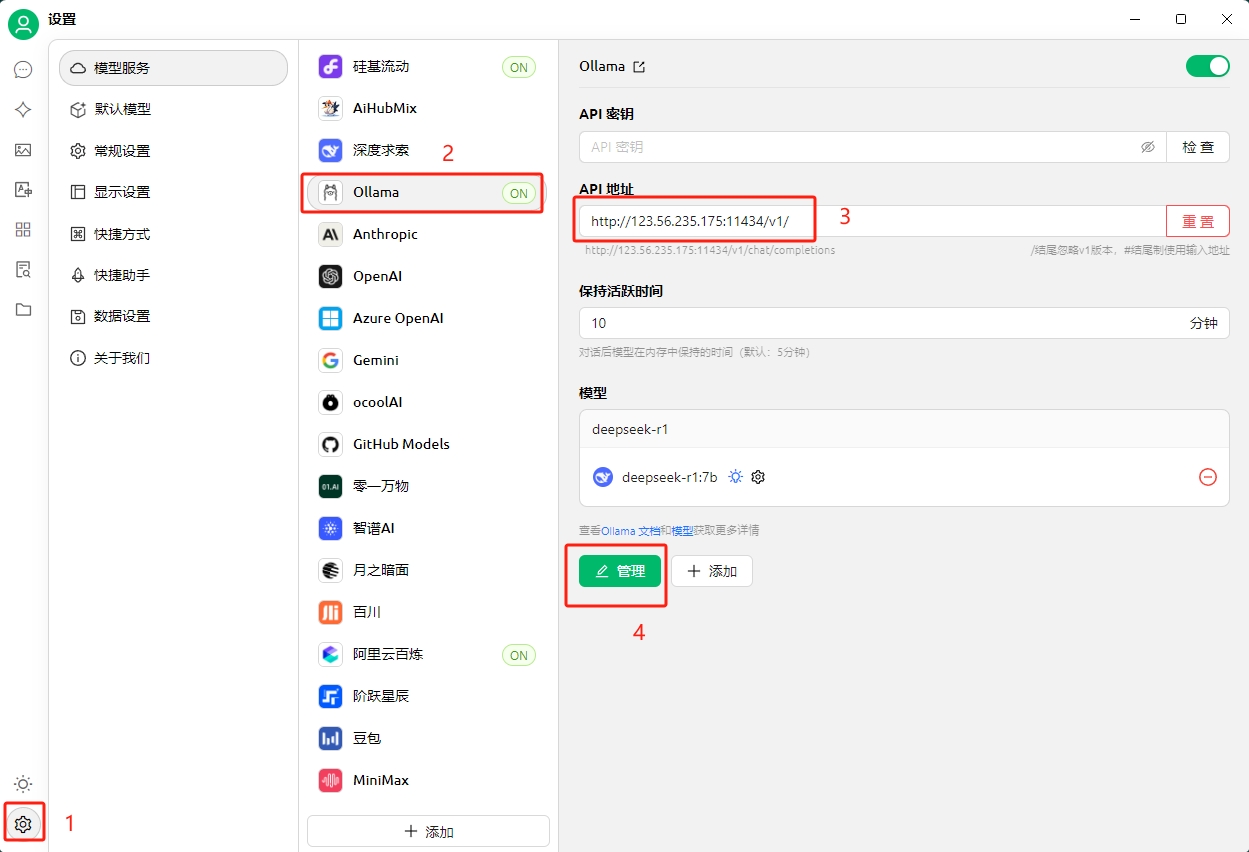The width and height of the screenshot is (1249, 852).
Task: Select the Ollama provider
Action: point(427,192)
